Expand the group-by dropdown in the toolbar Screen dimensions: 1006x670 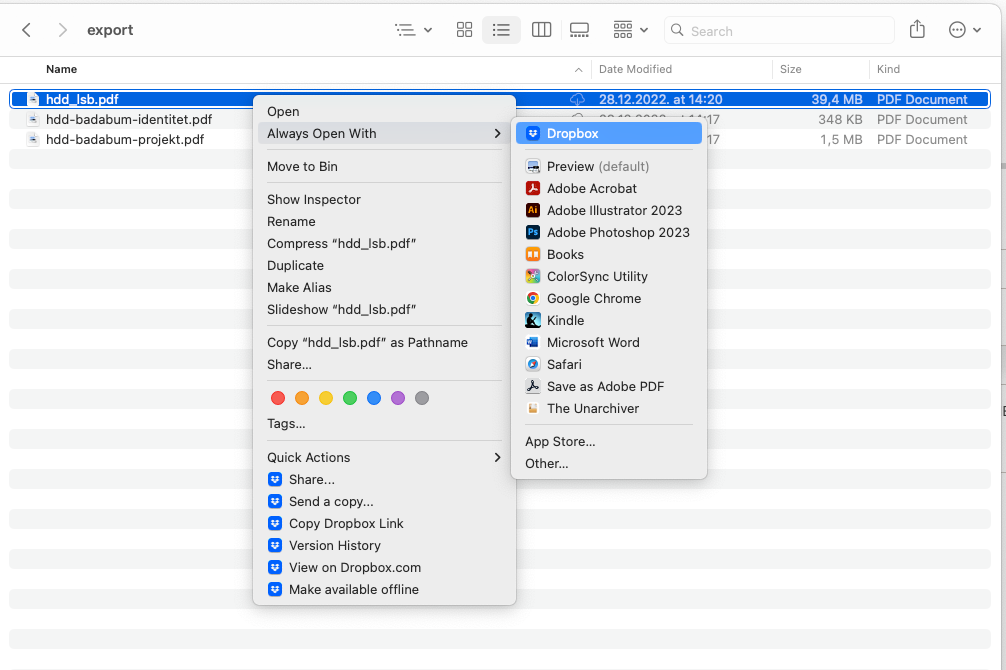point(630,30)
